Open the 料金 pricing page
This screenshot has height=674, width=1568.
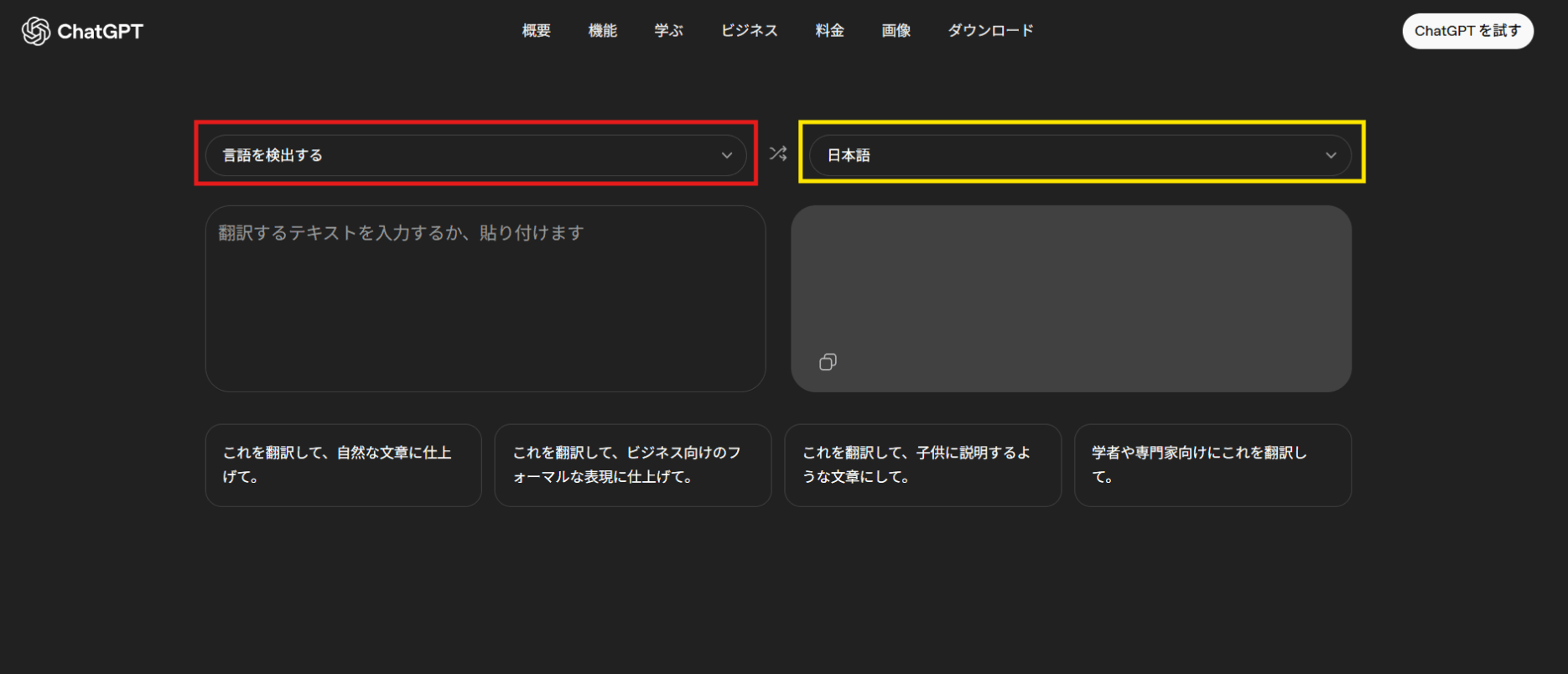[829, 31]
